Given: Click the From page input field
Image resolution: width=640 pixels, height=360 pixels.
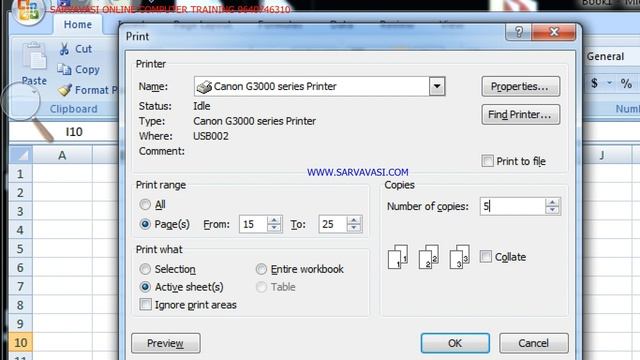Looking at the screenshot, I should tap(253, 224).
